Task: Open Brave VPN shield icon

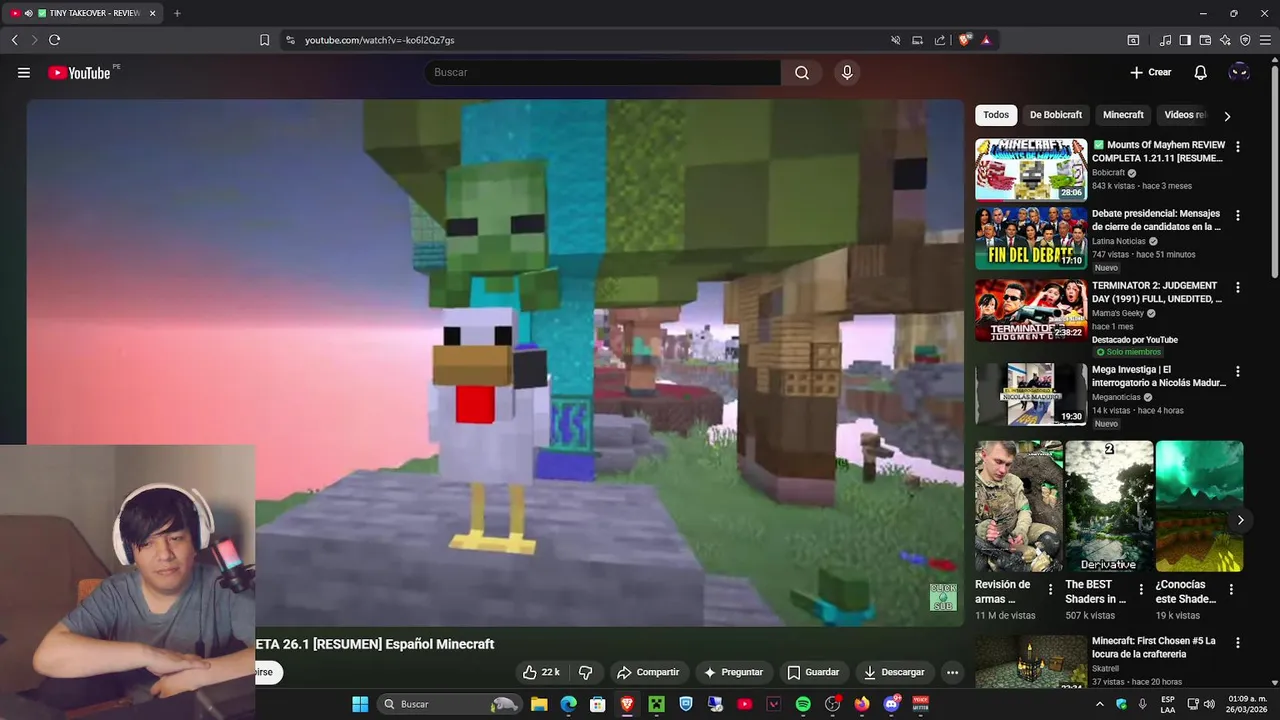Action: pos(1245,40)
